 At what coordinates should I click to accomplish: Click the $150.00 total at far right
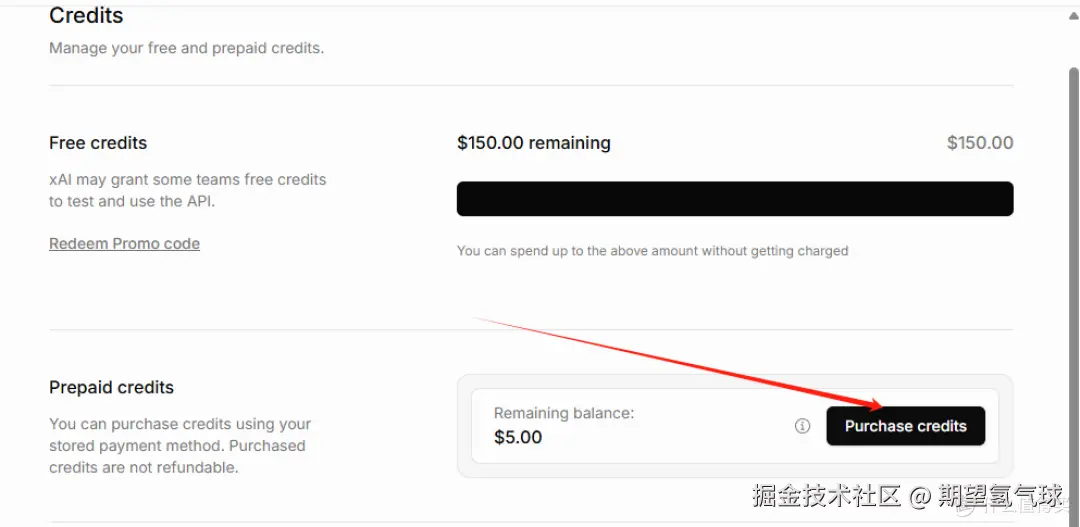tap(979, 143)
